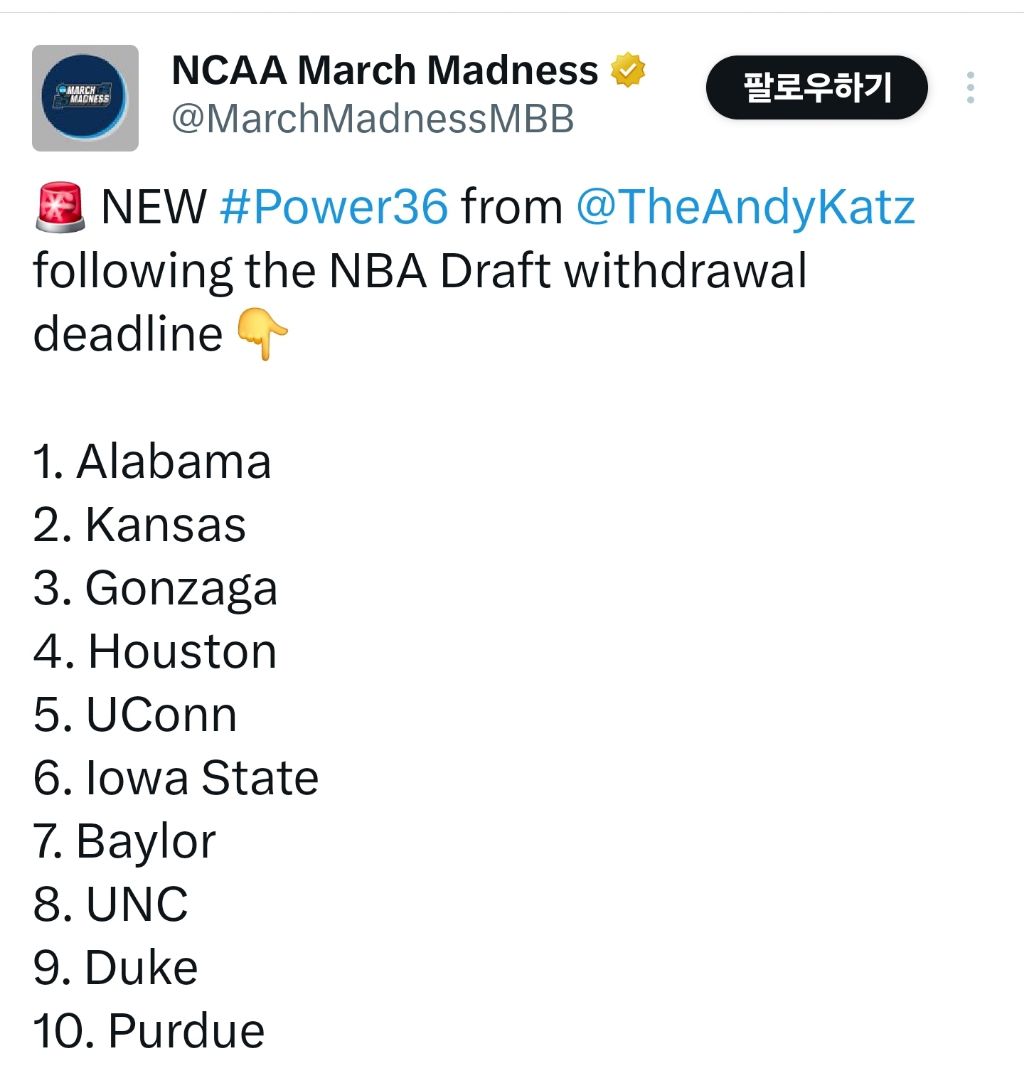Screen dimensions: 1024x1078
Task: Open the @TheAndyKatz mention link
Action: point(745,208)
